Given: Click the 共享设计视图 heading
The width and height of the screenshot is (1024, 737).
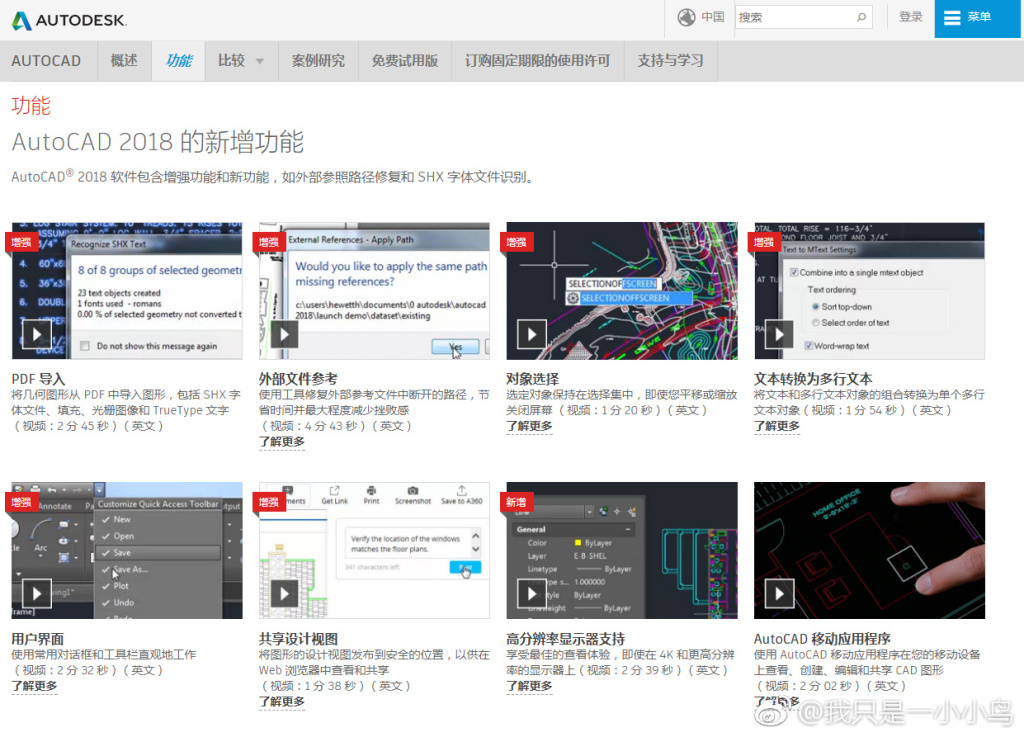Looking at the screenshot, I should click(298, 638).
